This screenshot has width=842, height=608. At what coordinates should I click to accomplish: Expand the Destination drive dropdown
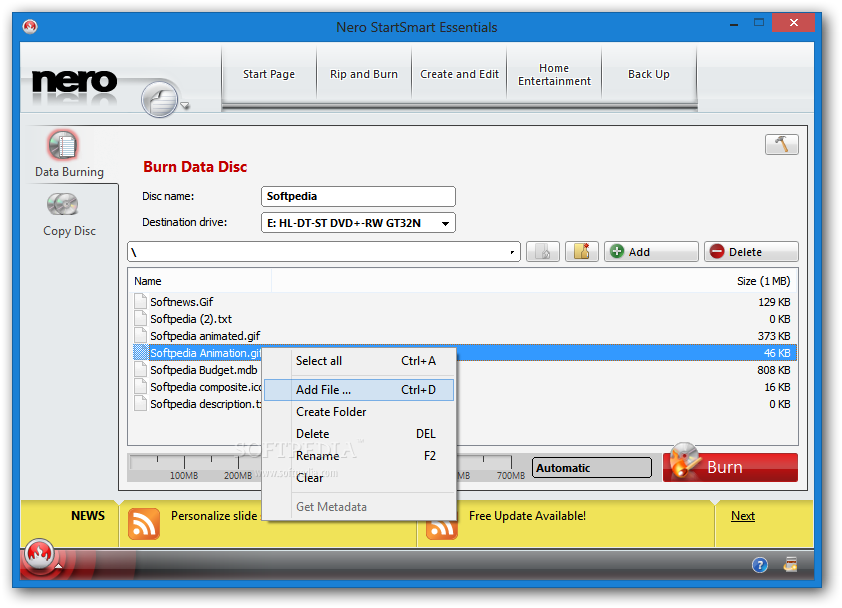(445, 223)
